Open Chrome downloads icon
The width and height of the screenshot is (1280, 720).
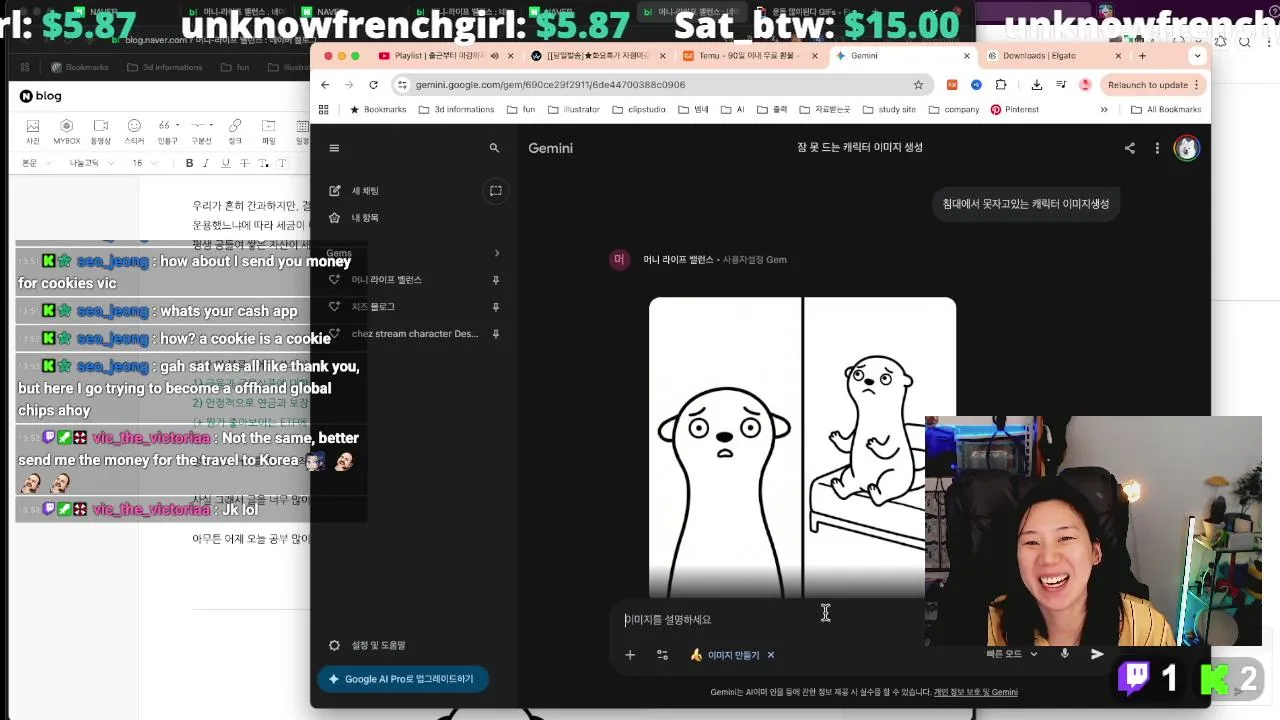coord(1036,85)
